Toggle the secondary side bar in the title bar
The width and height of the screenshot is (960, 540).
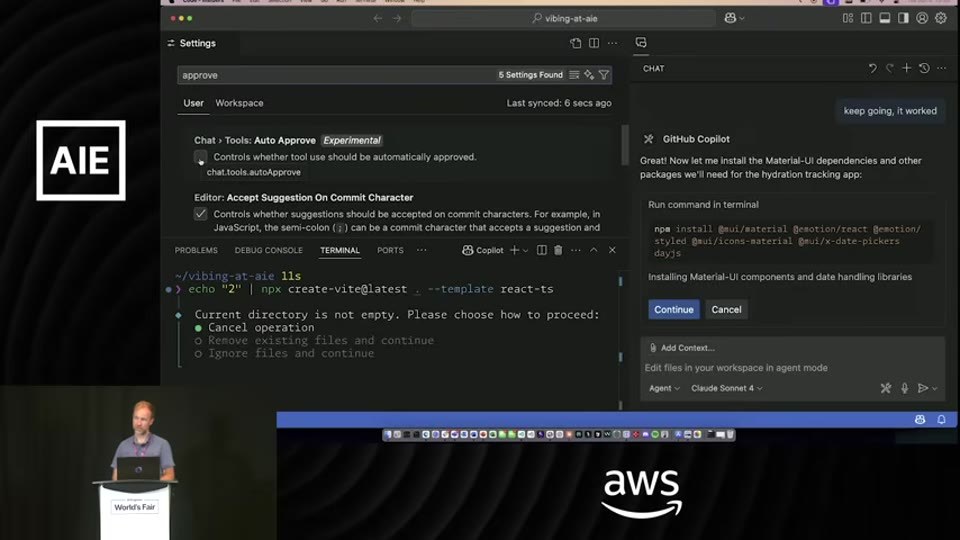[x=903, y=18]
